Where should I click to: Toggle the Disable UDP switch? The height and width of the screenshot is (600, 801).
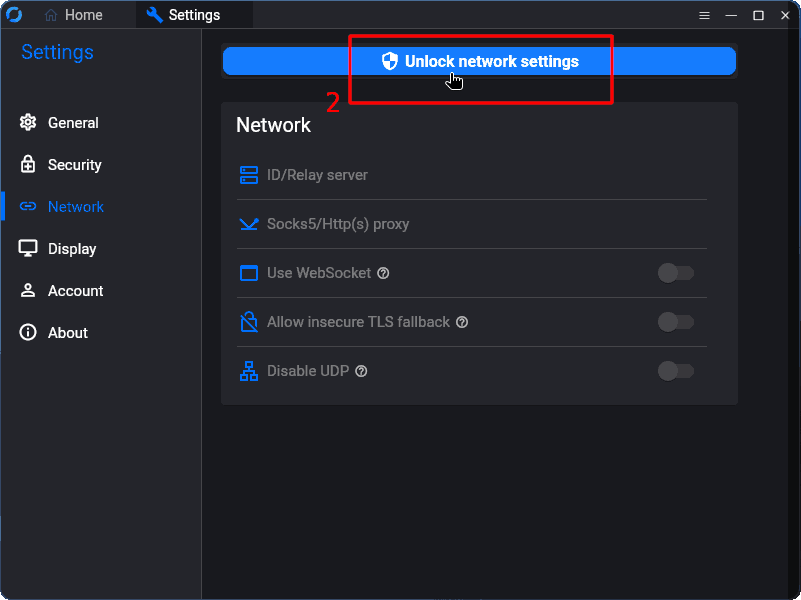(676, 371)
